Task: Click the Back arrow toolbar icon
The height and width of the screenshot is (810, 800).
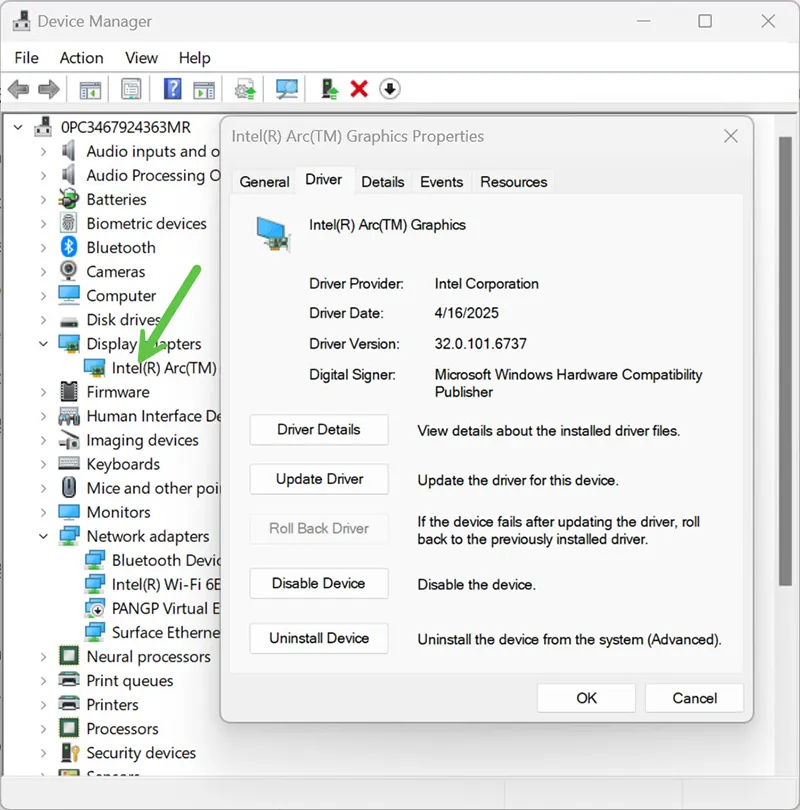Action: pos(19,89)
